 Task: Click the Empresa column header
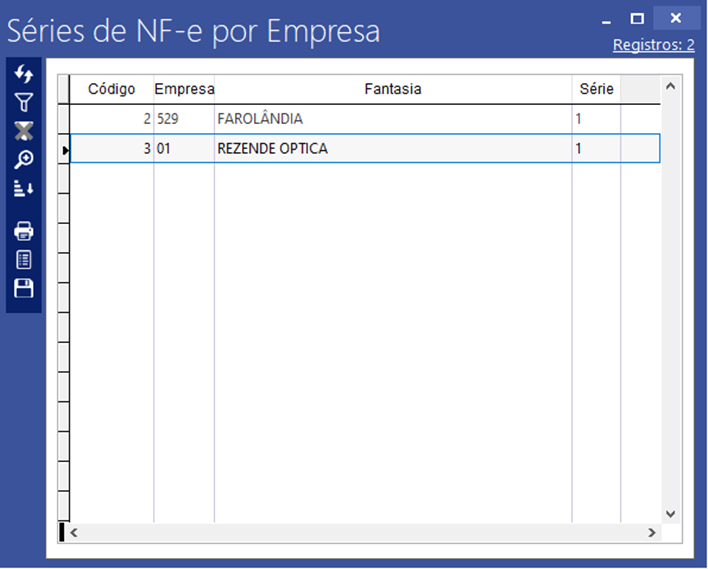(x=184, y=89)
